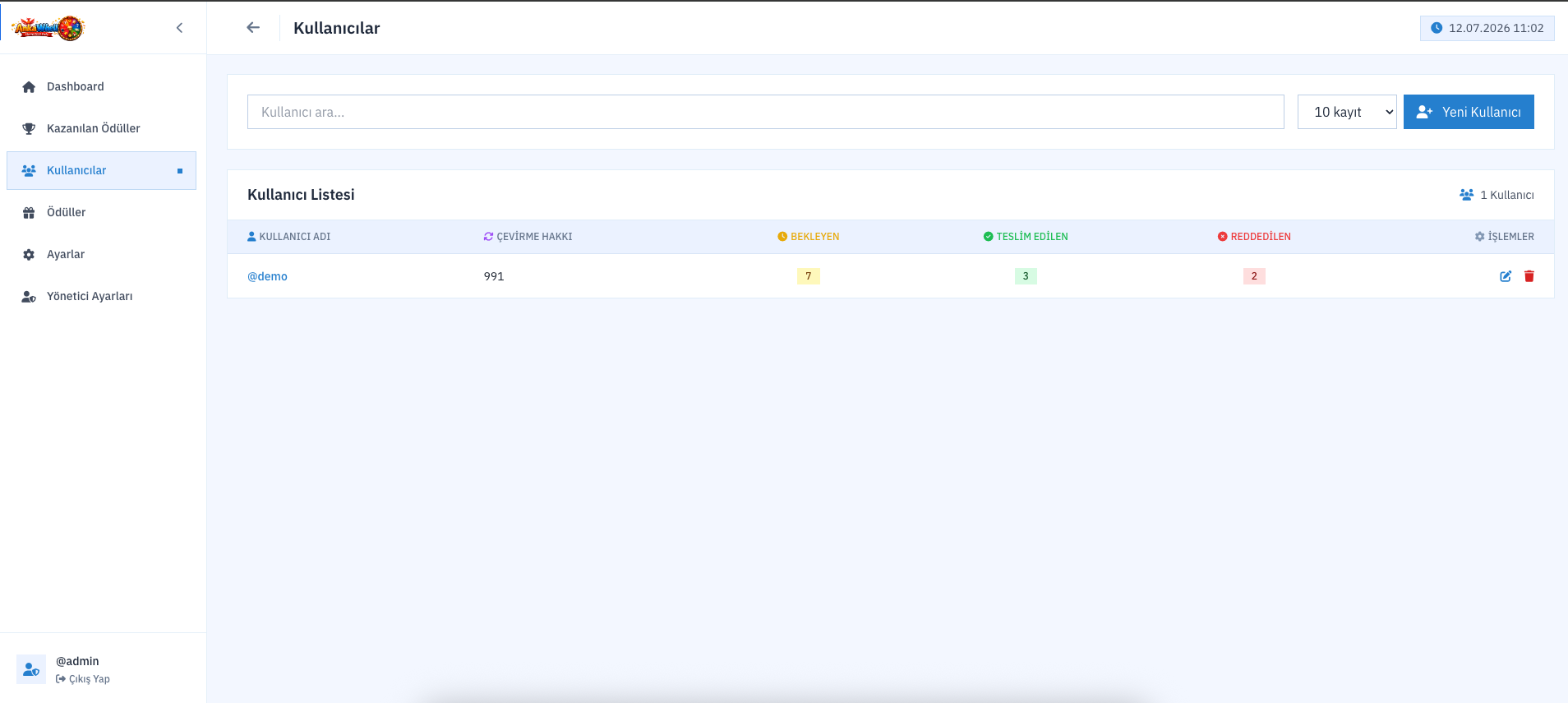Screen dimensions: 1568x703
Task: Click the KULLANICI ADI column header
Action: pos(289,237)
